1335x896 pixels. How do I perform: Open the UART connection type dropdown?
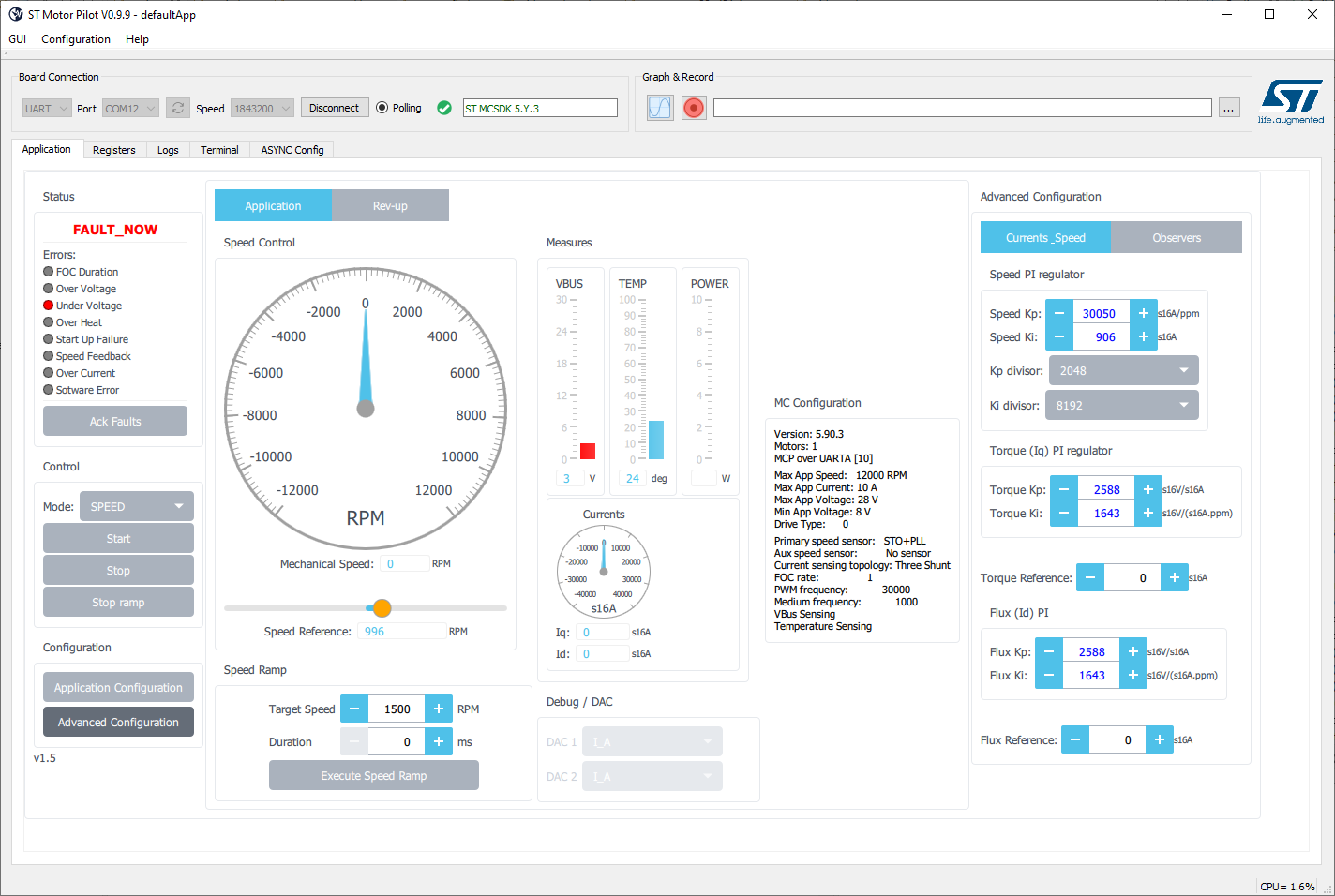(47, 109)
